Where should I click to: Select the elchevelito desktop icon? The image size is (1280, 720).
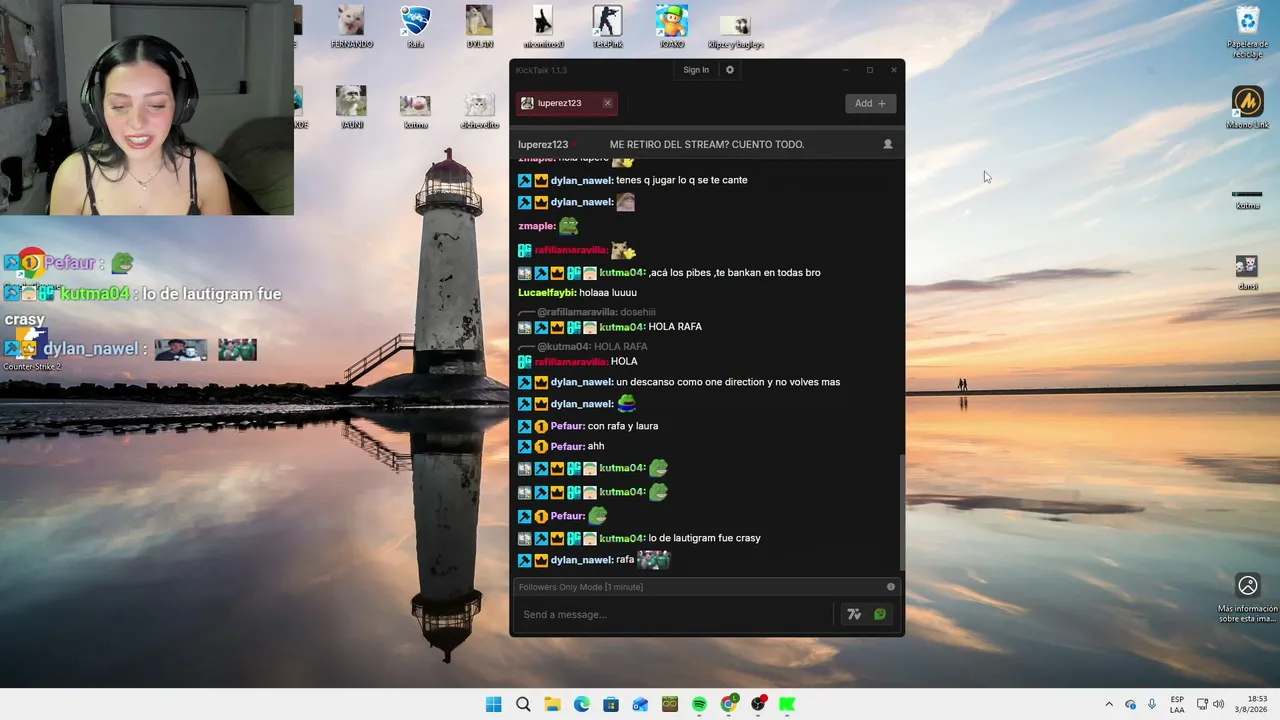479,110
